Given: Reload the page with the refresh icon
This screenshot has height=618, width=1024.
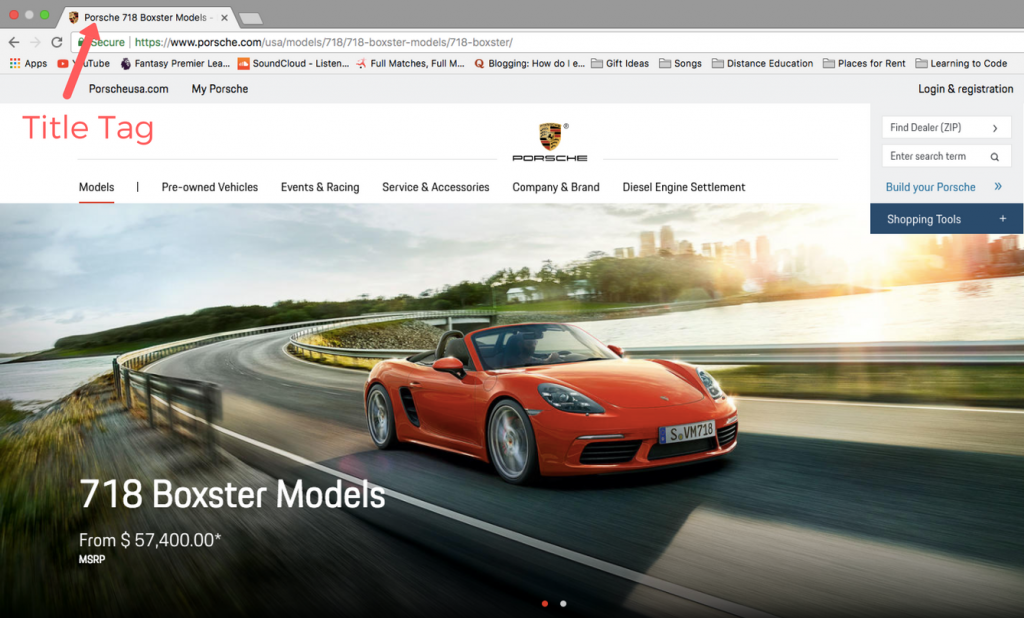Looking at the screenshot, I should click(57, 42).
